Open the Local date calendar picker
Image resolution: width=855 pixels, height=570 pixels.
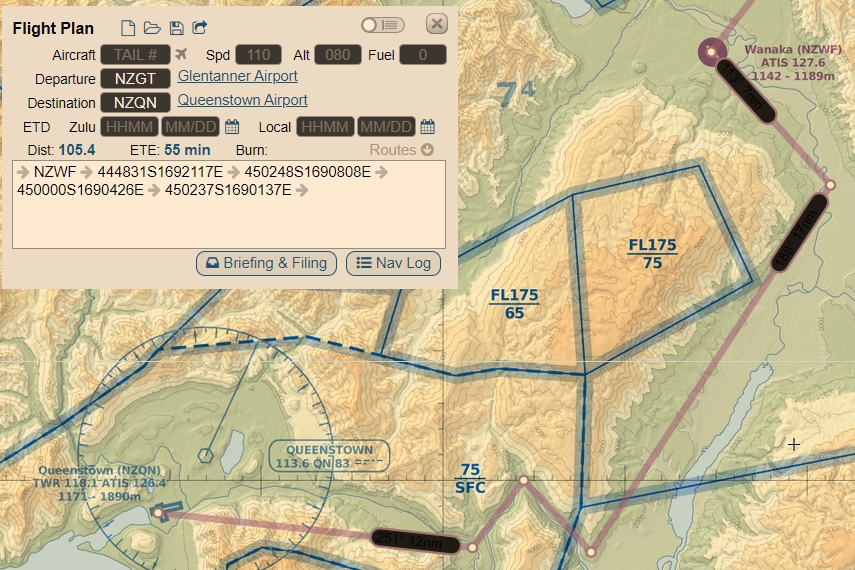click(x=428, y=127)
